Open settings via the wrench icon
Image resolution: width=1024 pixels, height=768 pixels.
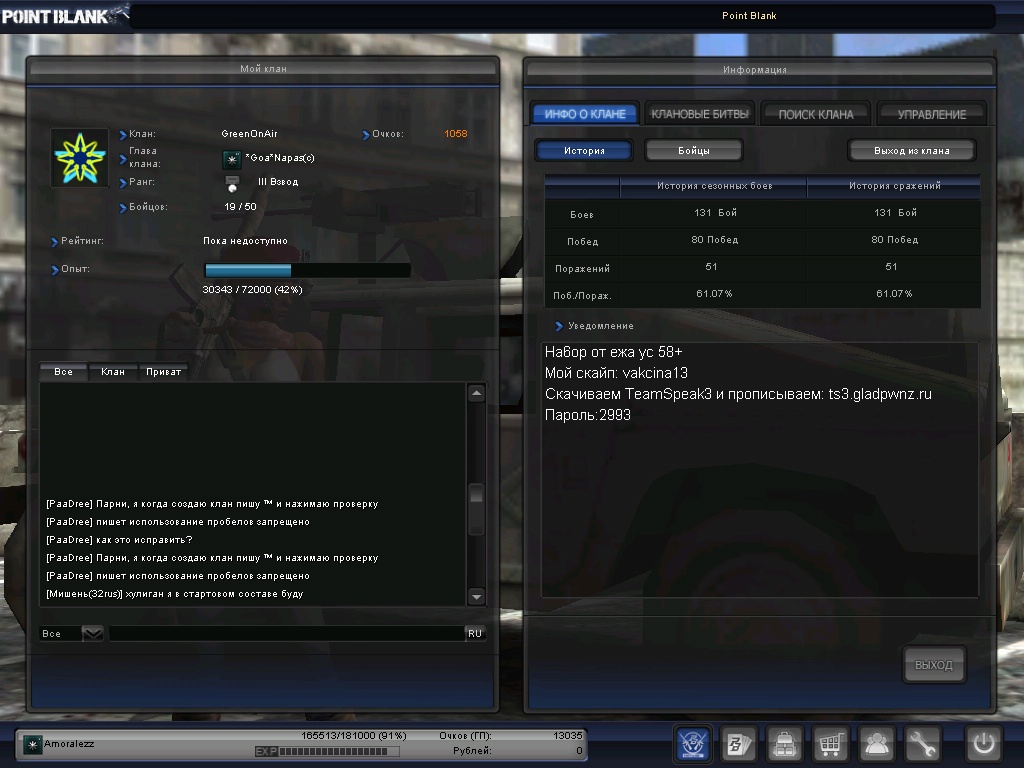pos(922,744)
